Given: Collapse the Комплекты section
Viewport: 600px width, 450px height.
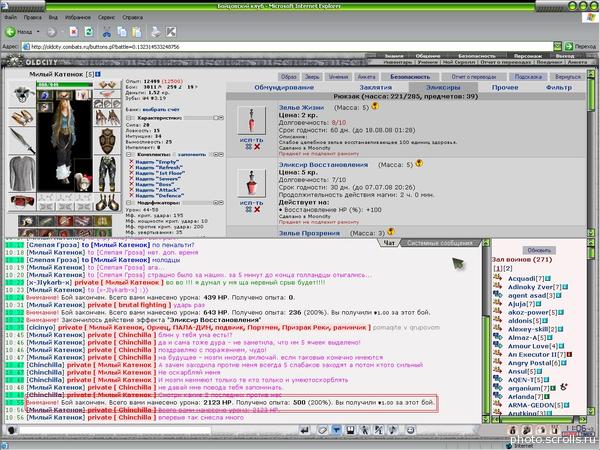Looking at the screenshot, I should pos(129,155).
